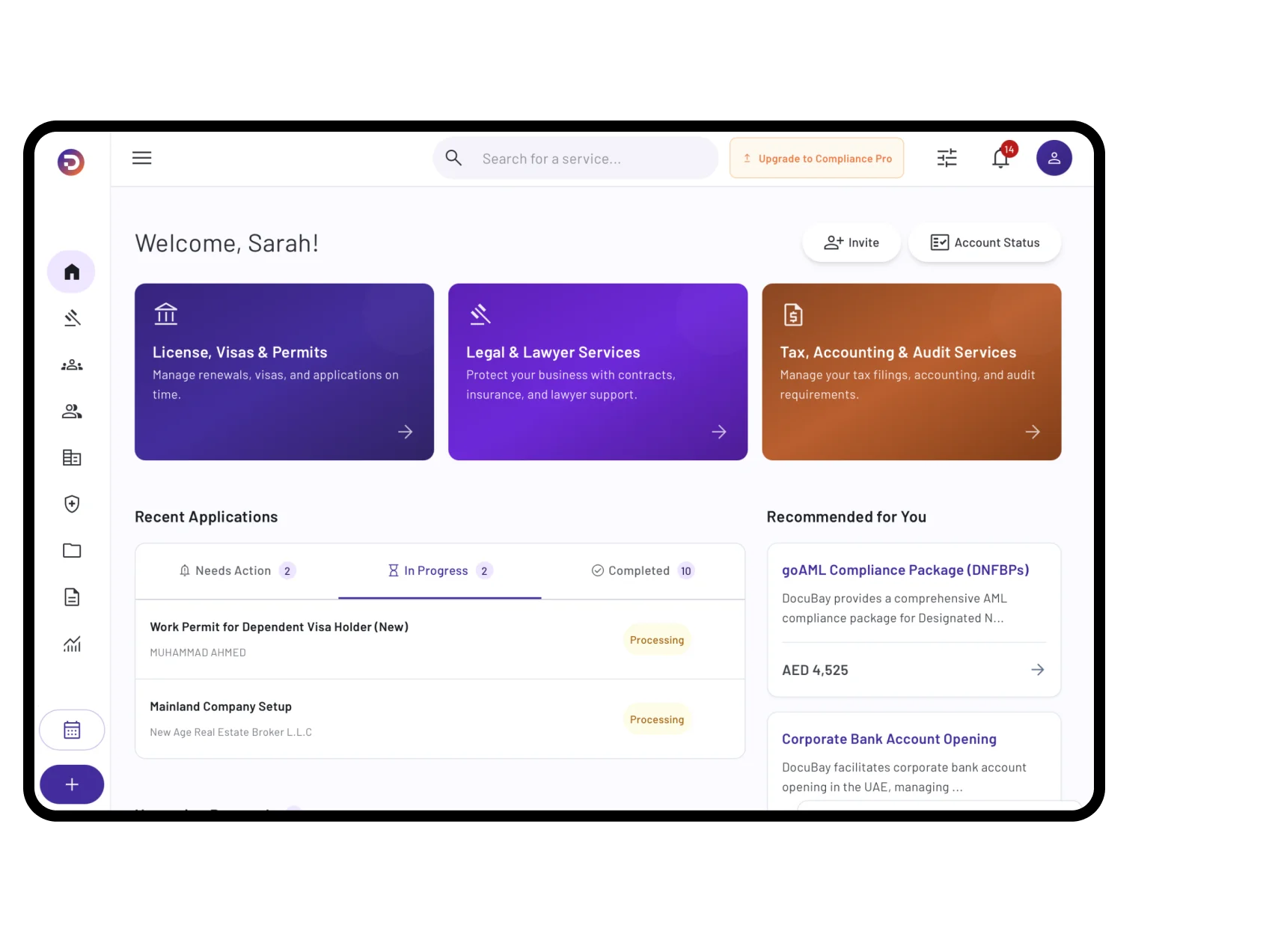Click Upgrade to Compliance Pro
The width and height of the screenshot is (1281, 952).
(816, 158)
